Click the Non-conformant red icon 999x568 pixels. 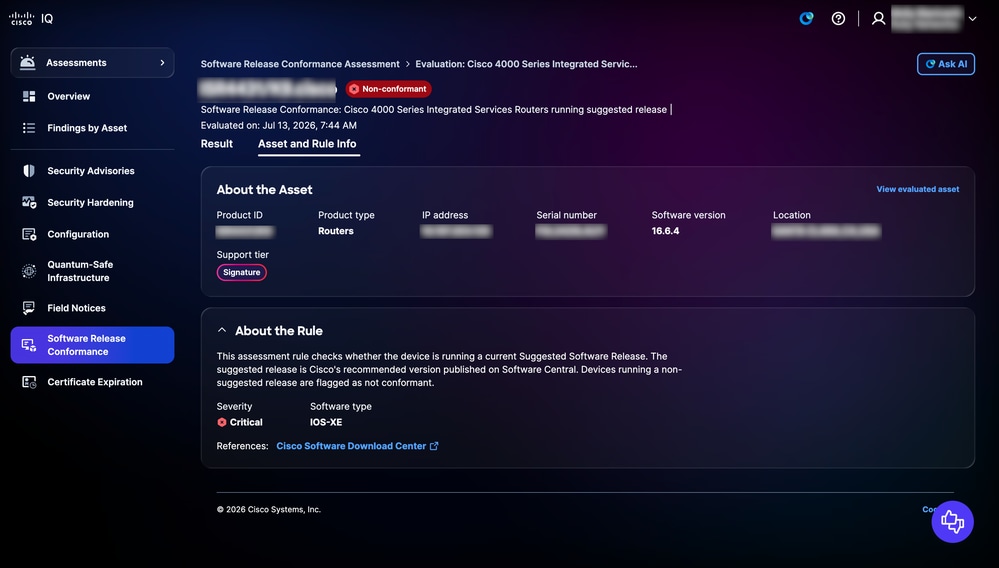[x=354, y=89]
